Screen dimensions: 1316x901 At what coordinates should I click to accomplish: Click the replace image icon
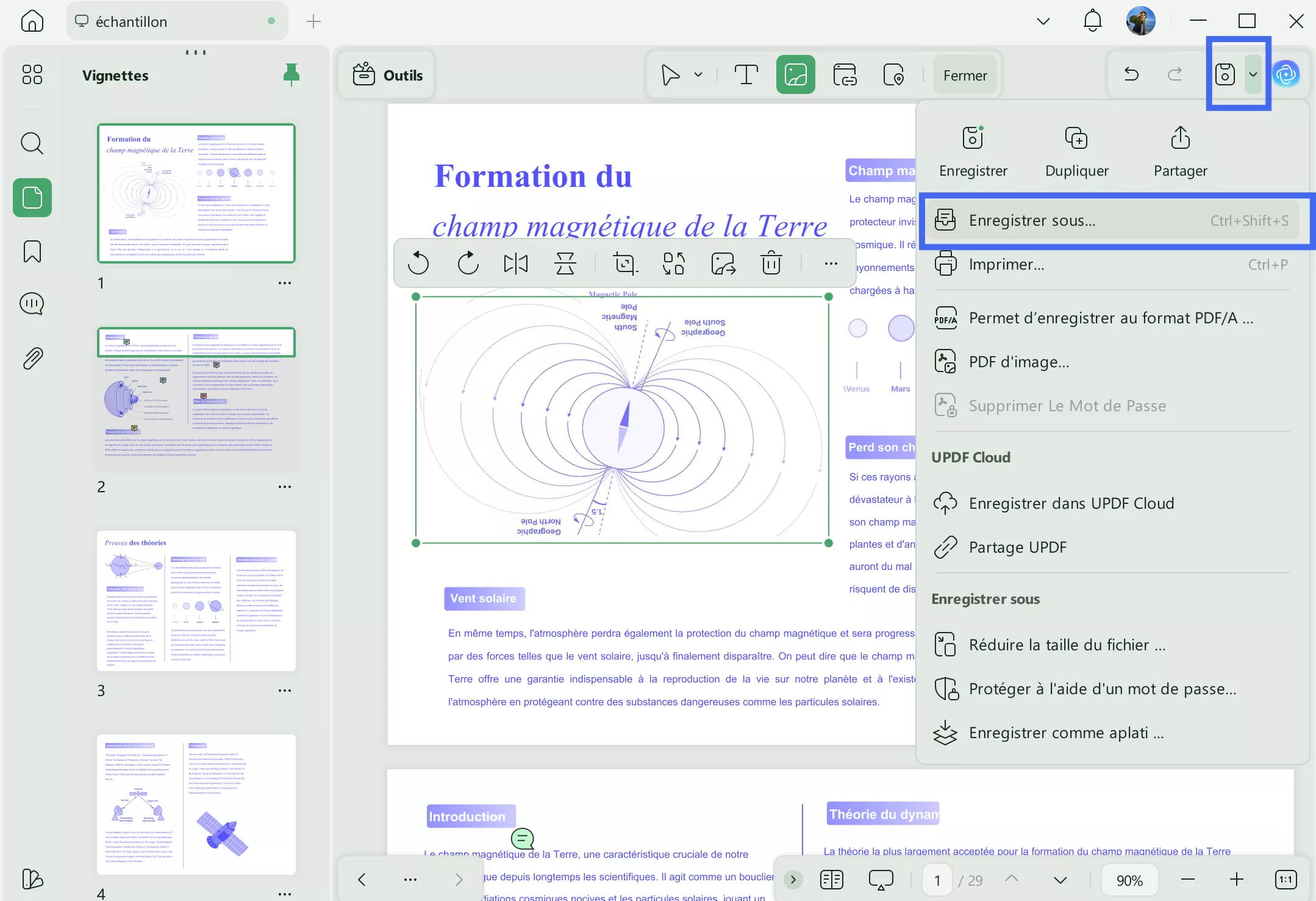[x=674, y=264]
